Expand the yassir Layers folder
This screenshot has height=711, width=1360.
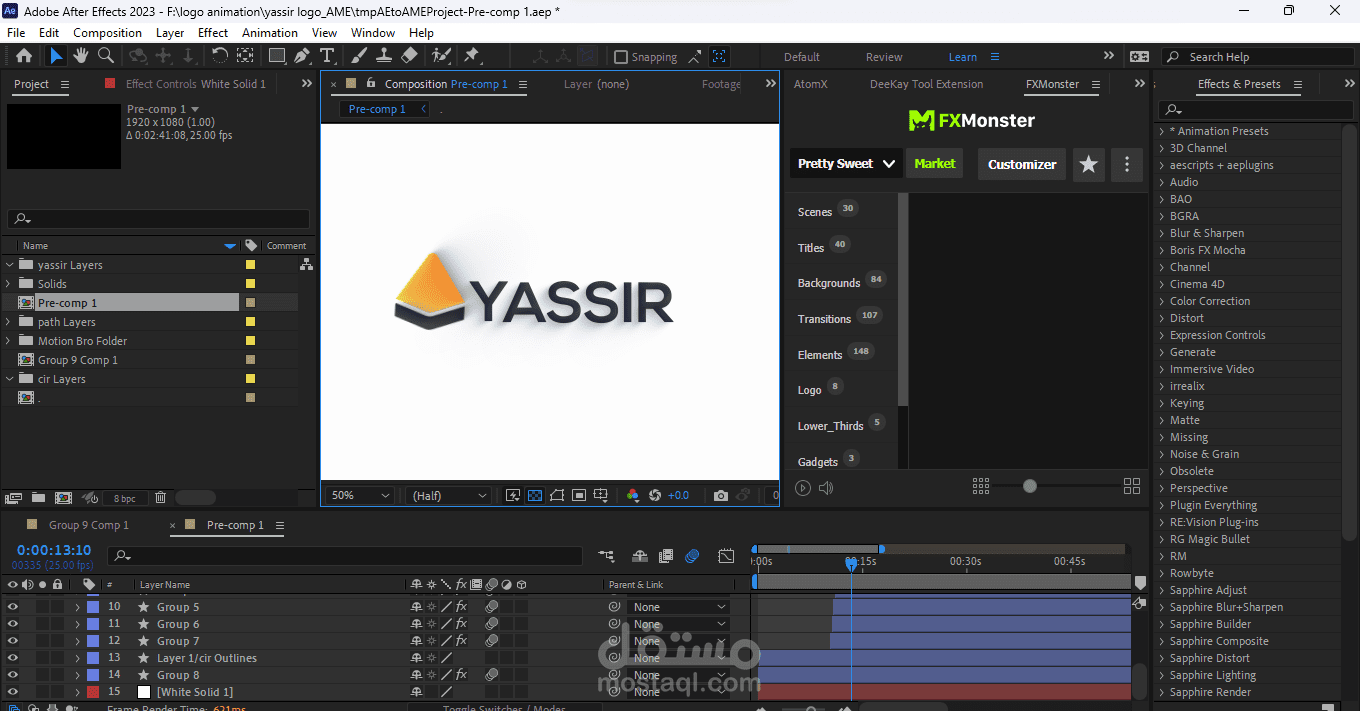(x=10, y=265)
